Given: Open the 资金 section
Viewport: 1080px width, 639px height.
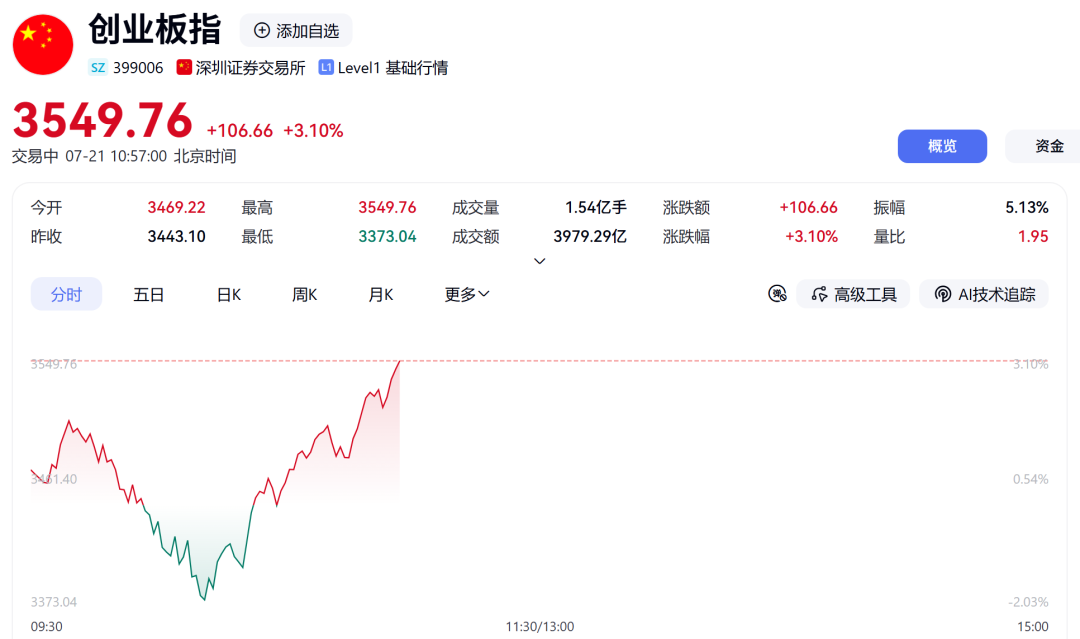Looking at the screenshot, I should pos(1047,146).
